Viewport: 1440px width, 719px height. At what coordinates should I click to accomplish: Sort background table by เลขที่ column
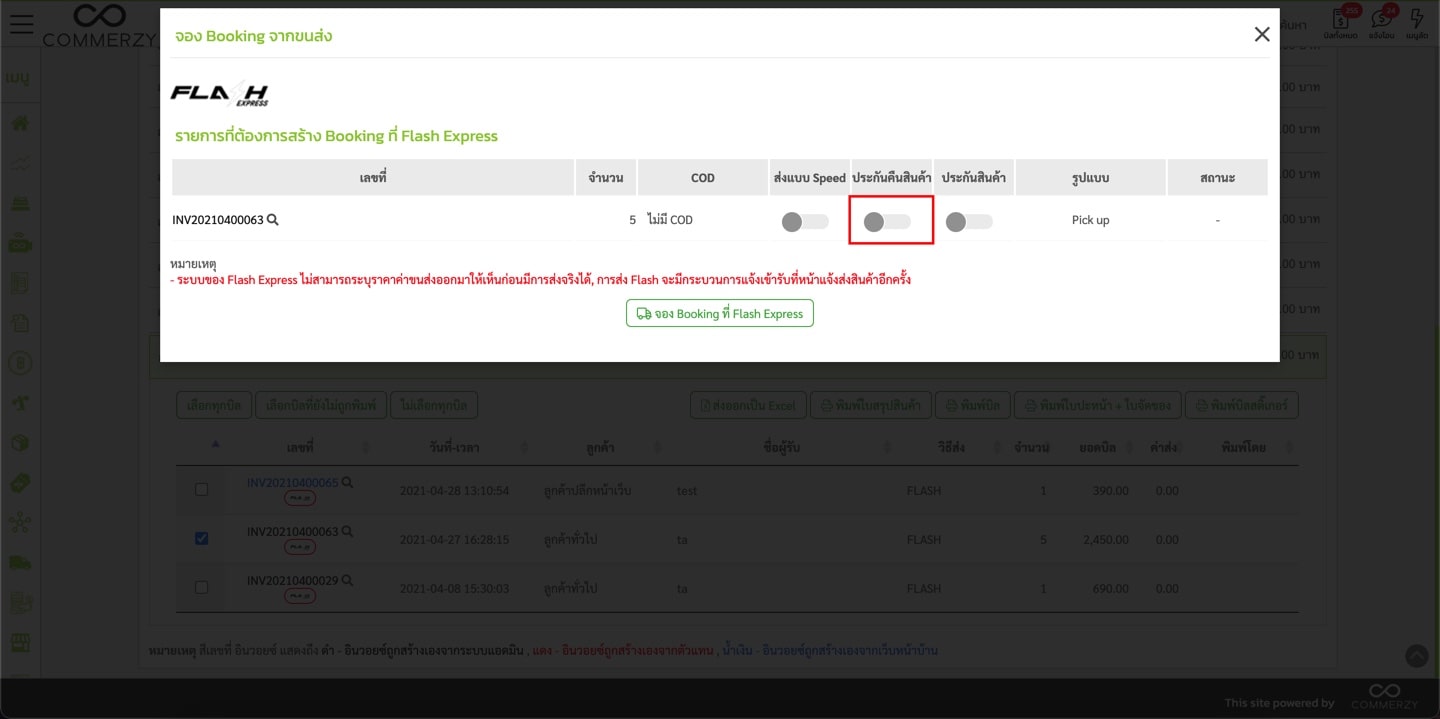[300, 447]
